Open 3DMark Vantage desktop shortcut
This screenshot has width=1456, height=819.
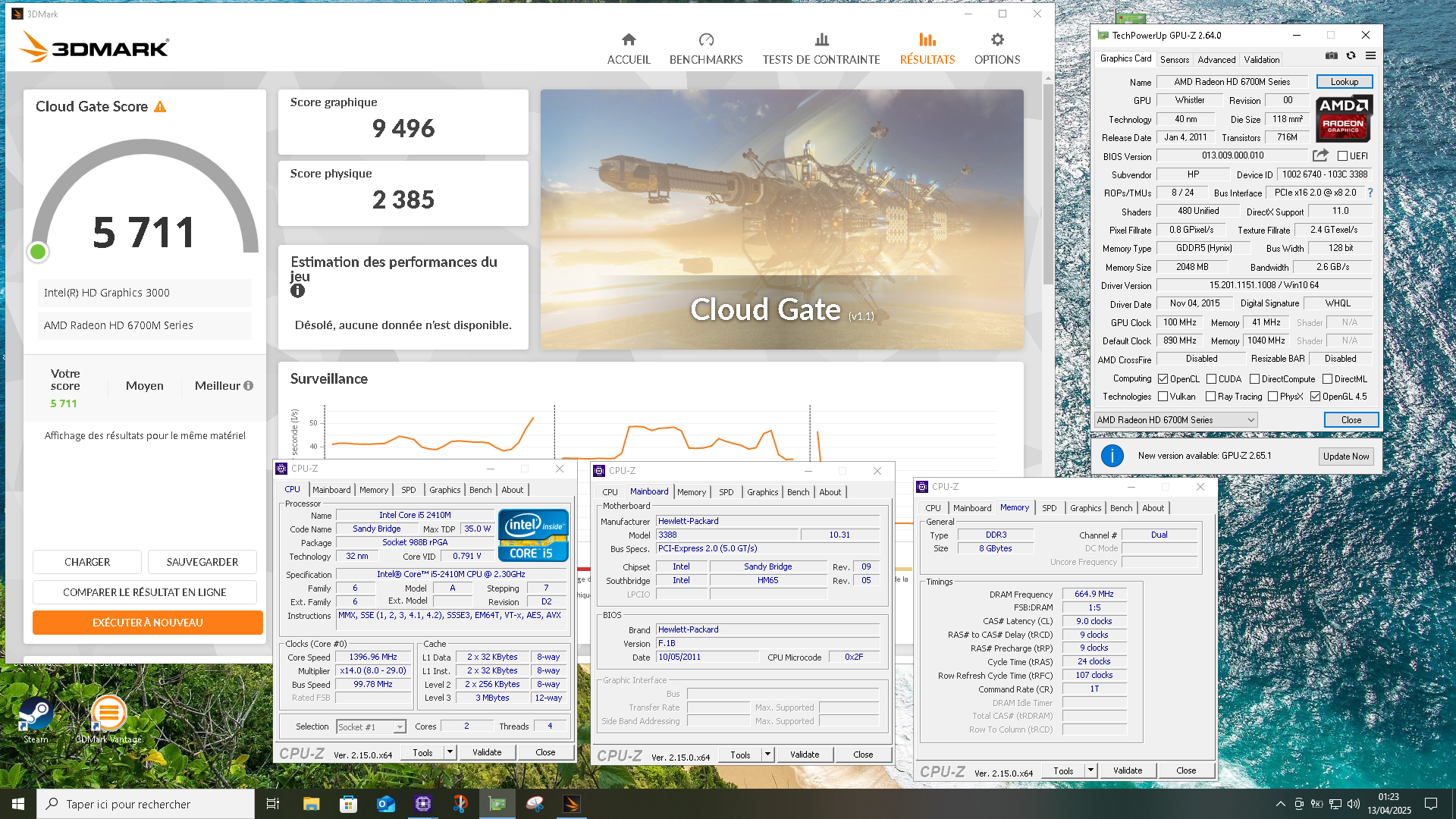(x=108, y=720)
